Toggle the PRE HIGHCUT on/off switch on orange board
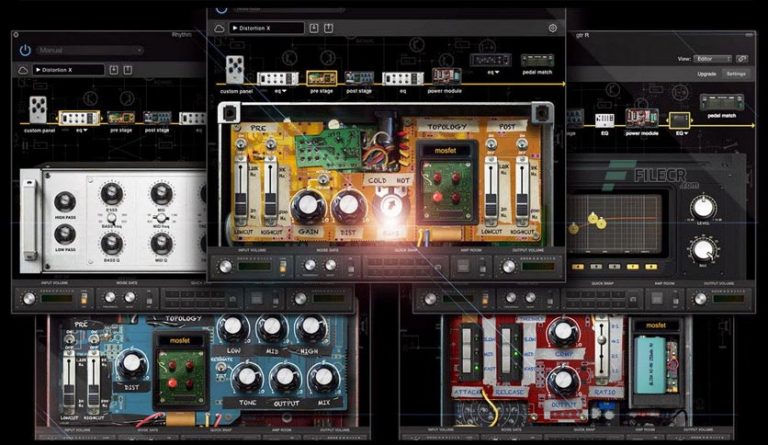Image resolution: width=768 pixels, height=445 pixels. click(x=270, y=144)
